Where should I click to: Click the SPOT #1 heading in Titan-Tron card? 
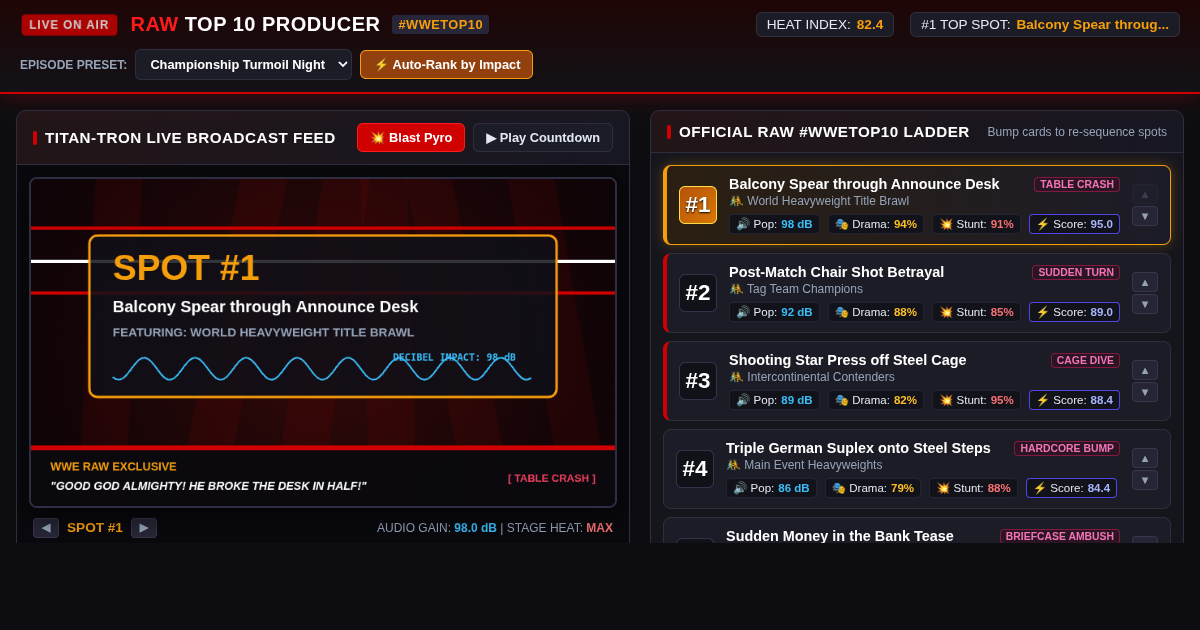186,268
